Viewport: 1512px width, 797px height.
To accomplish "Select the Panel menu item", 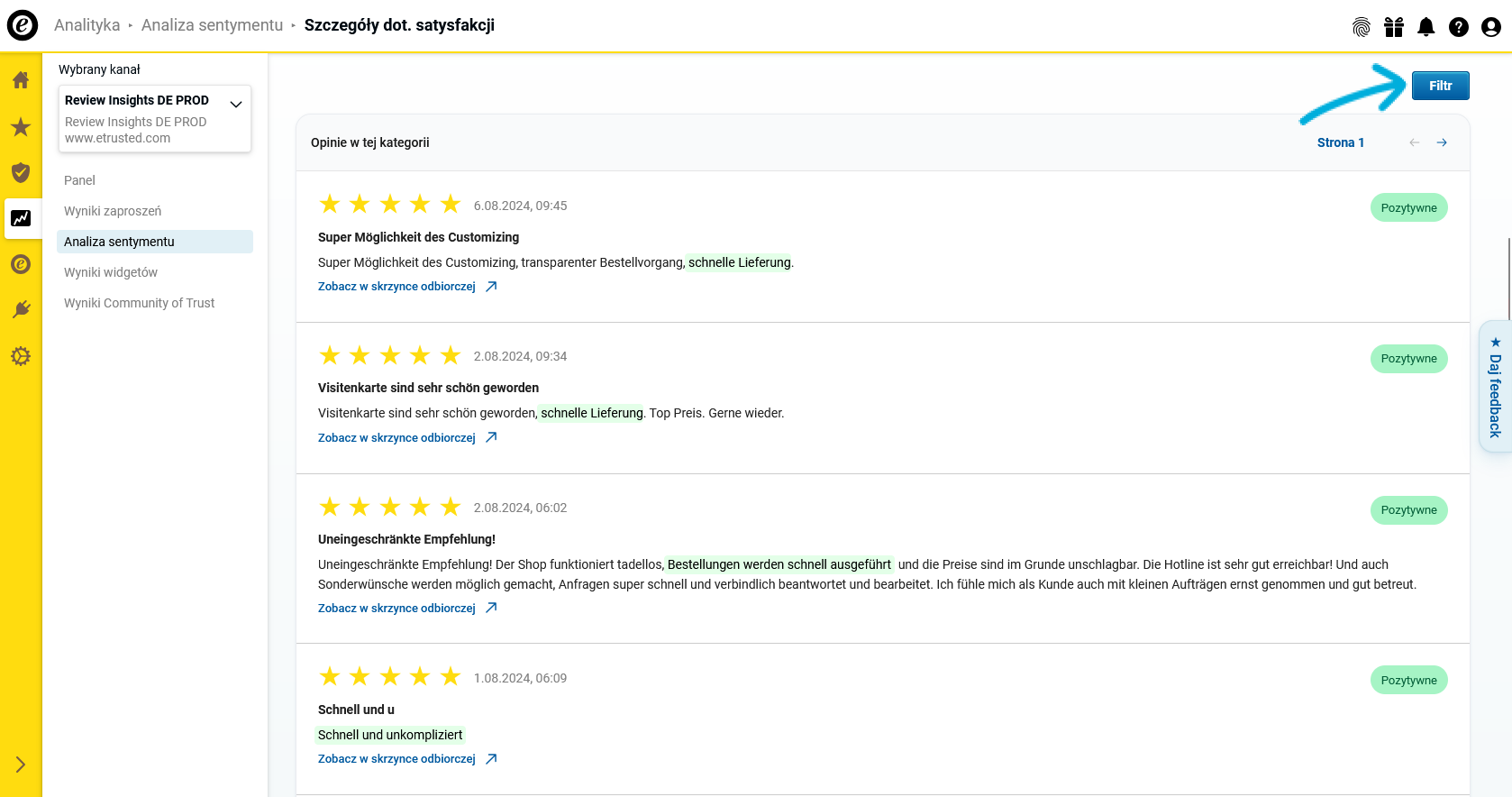I will coord(79,180).
